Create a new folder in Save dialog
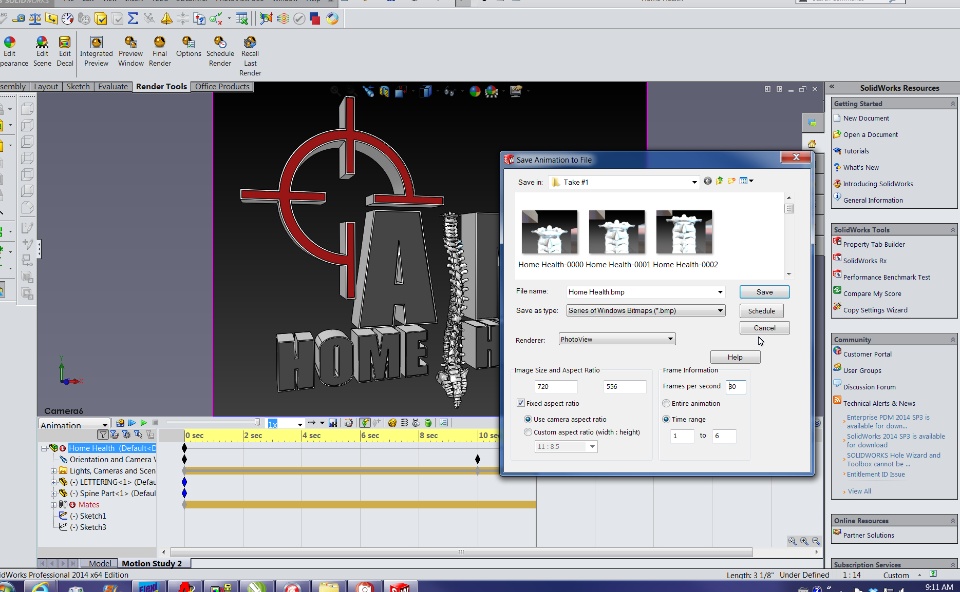Screen dimensions: 960x592 [731, 181]
